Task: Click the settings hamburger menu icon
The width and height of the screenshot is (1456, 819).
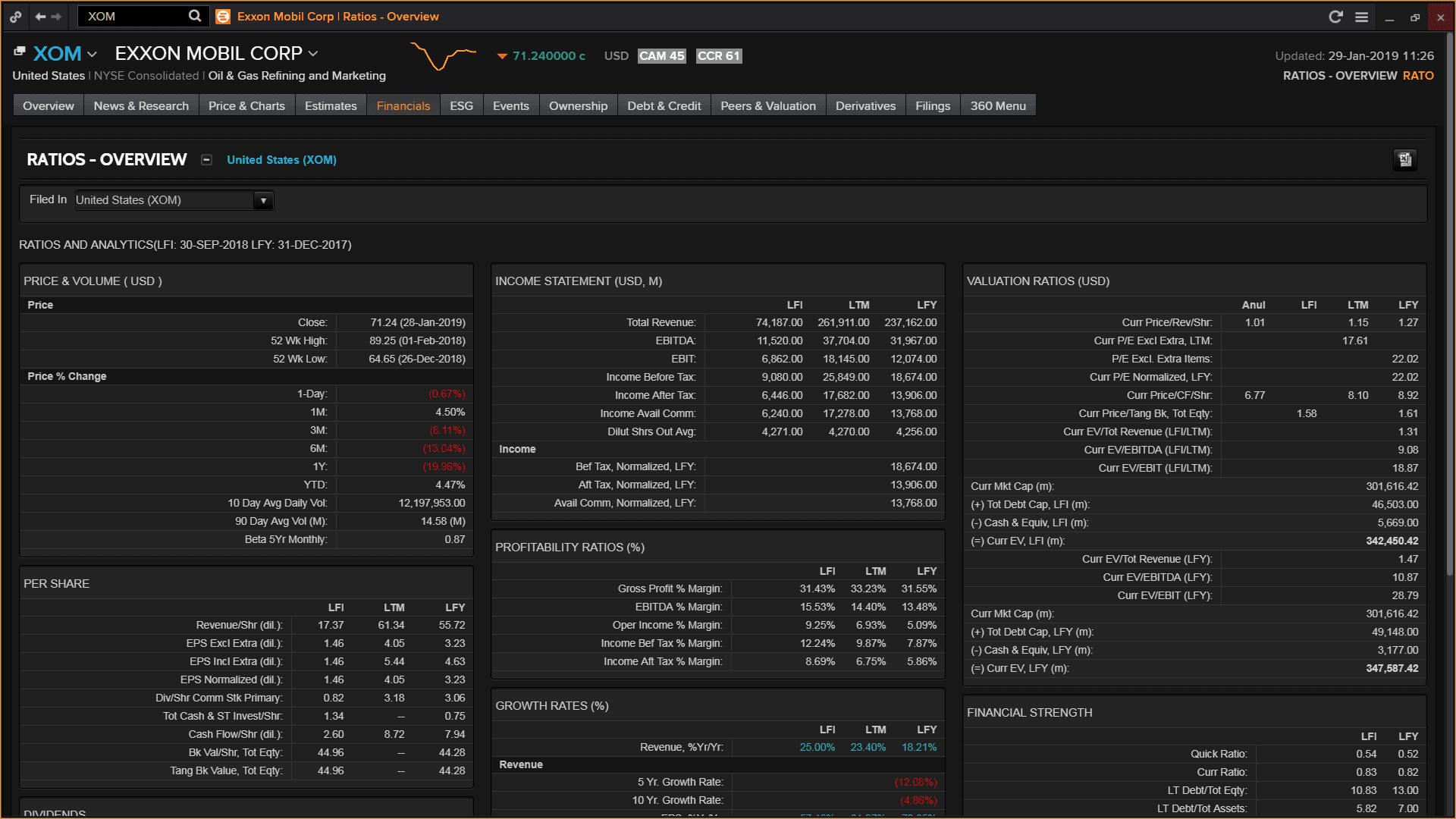Action: tap(1361, 16)
